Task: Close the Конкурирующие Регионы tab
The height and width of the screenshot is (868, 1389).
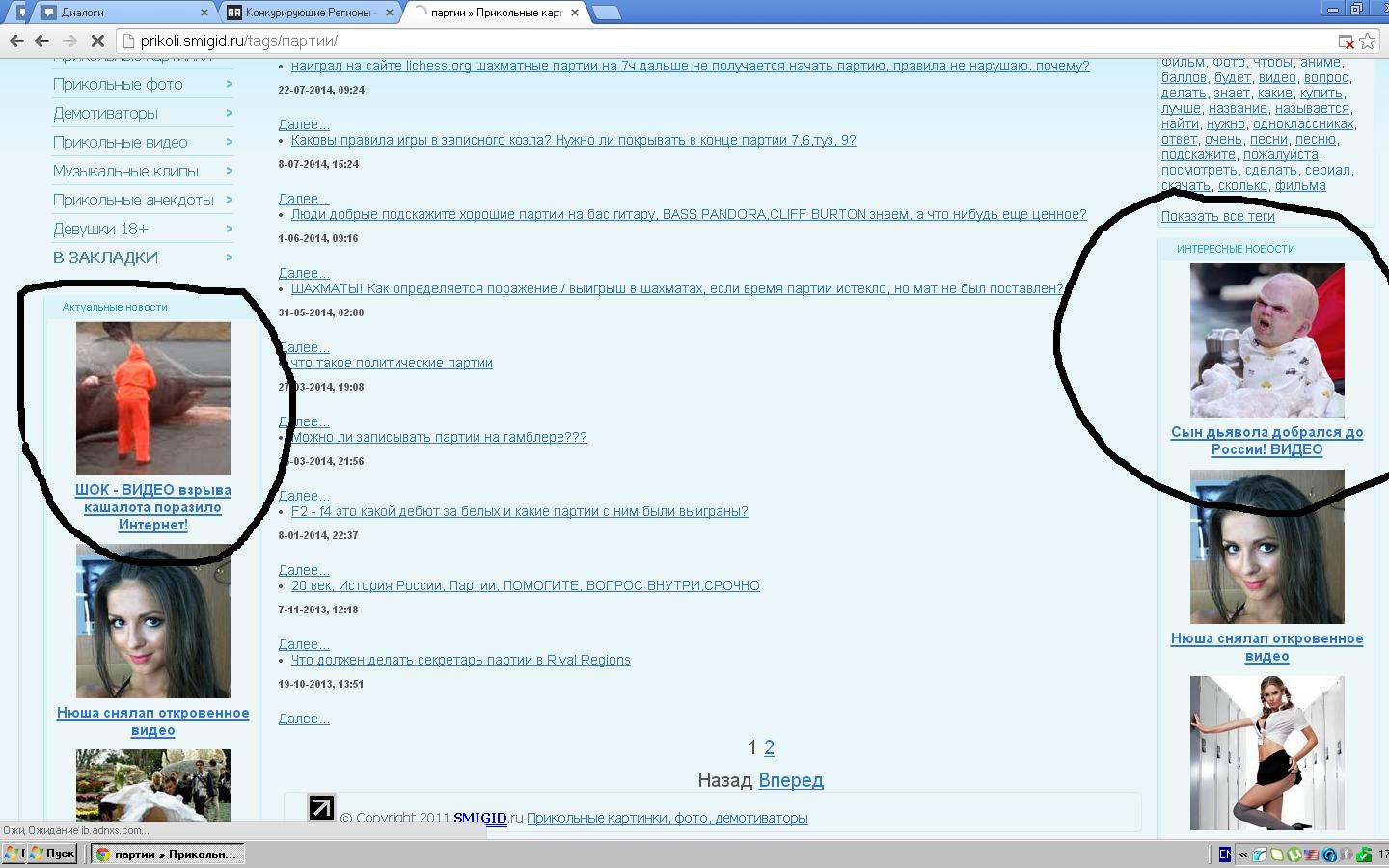Action: 389,14
